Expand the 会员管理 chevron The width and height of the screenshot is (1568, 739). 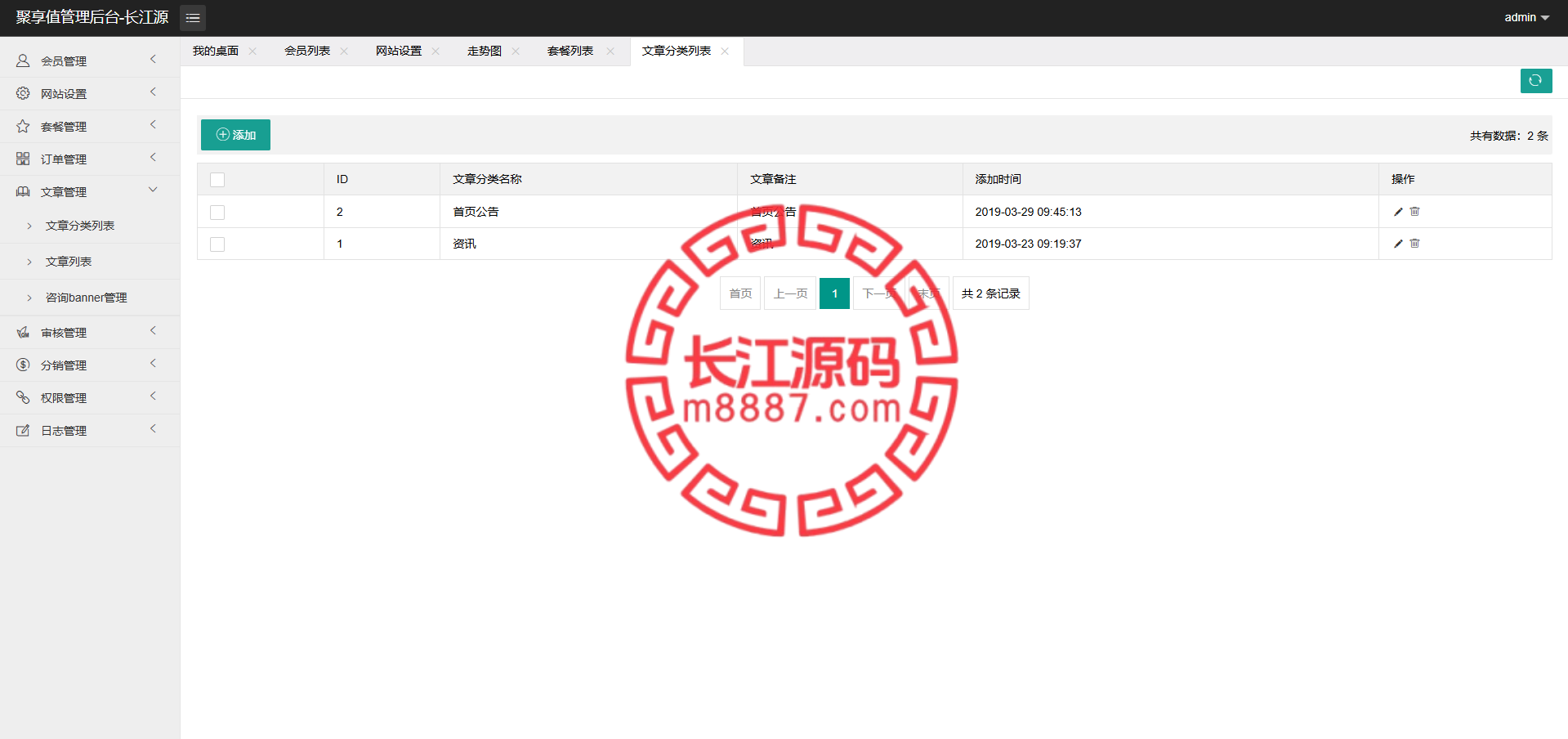click(x=153, y=60)
